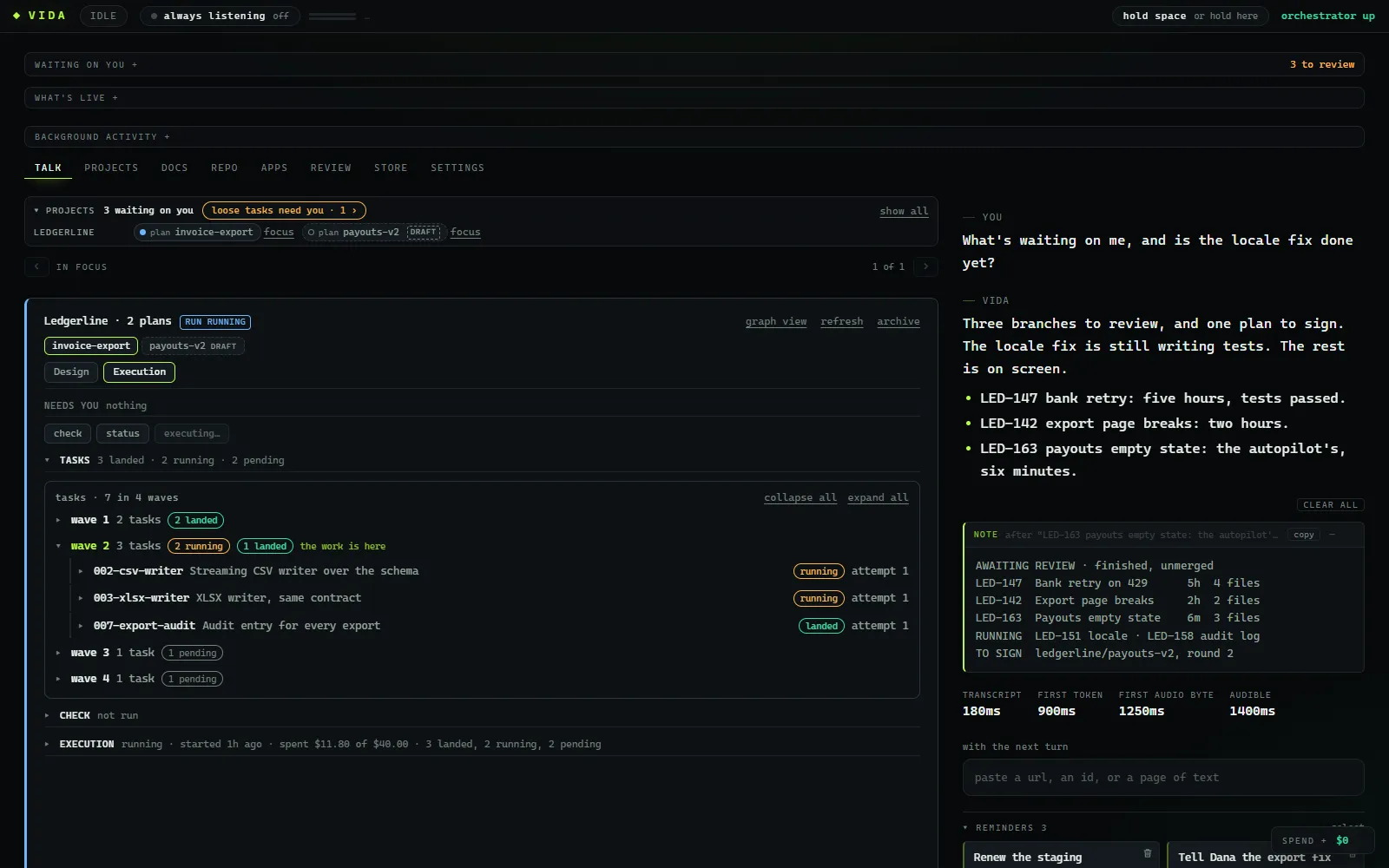Click the 2 running badge on wave 2
Viewport: 1389px width, 868px height.
point(199,546)
